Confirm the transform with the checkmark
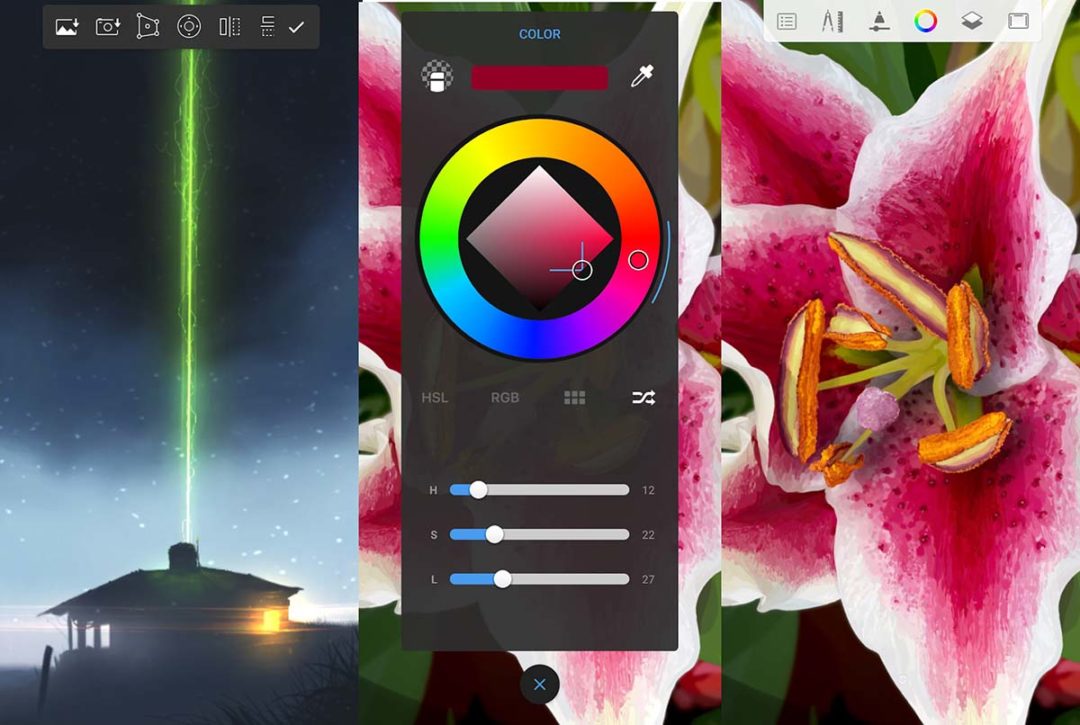 (295, 26)
